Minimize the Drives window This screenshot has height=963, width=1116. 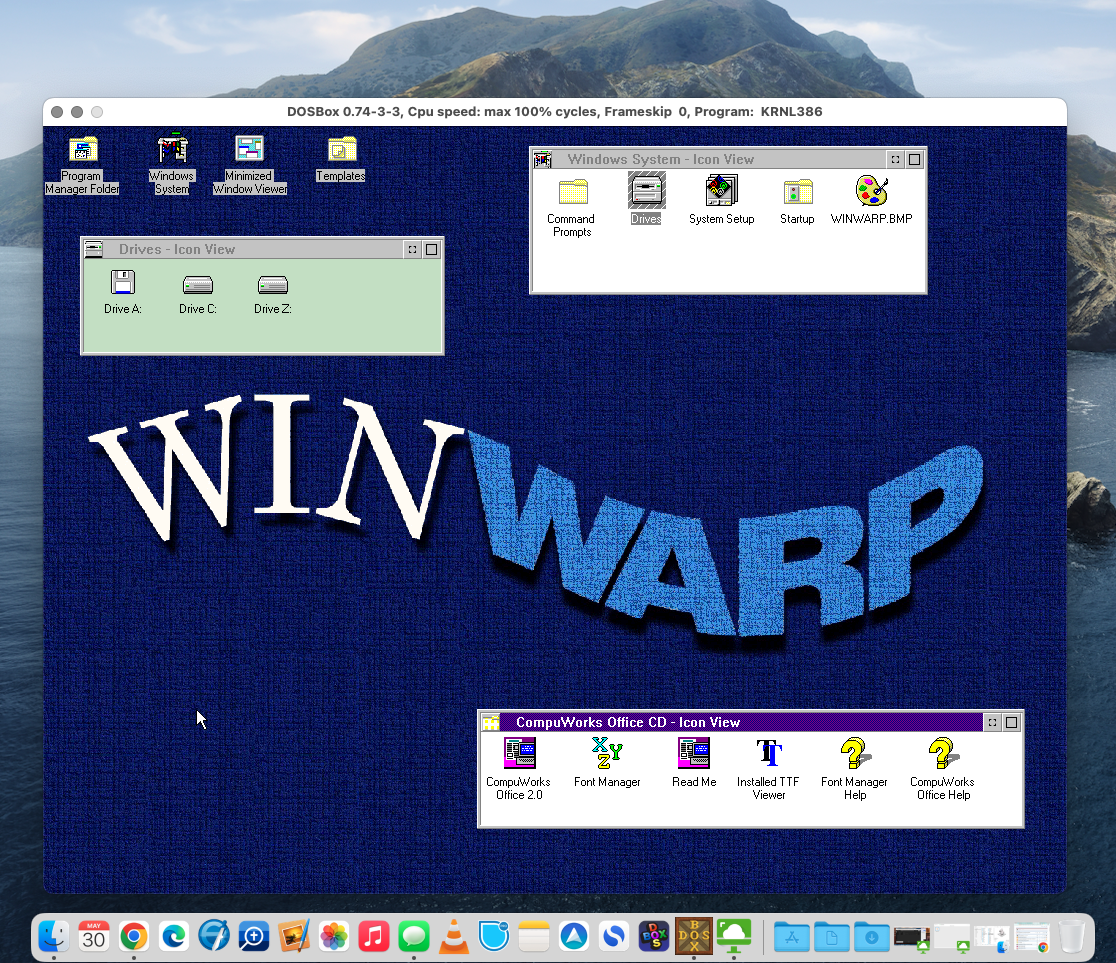click(x=412, y=249)
